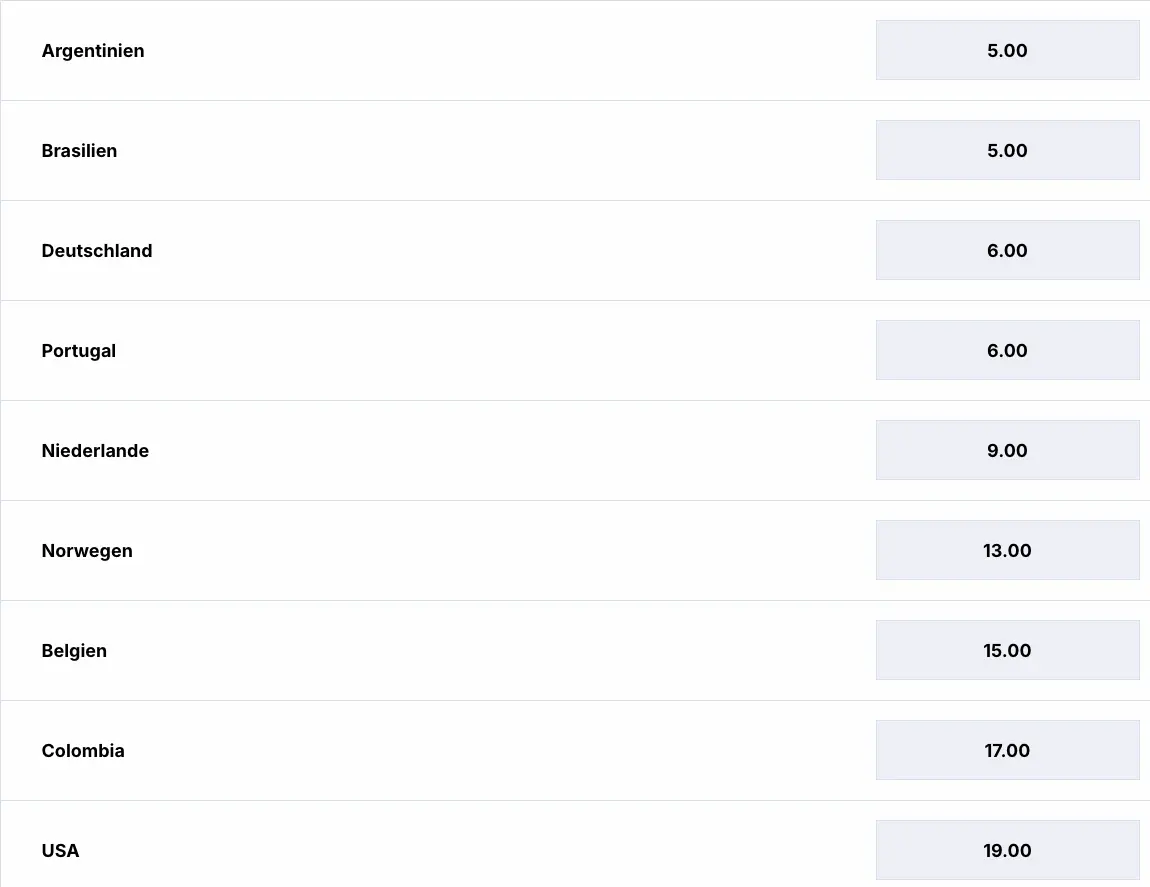Click the Belgien team name
1150x887 pixels.
point(74,651)
